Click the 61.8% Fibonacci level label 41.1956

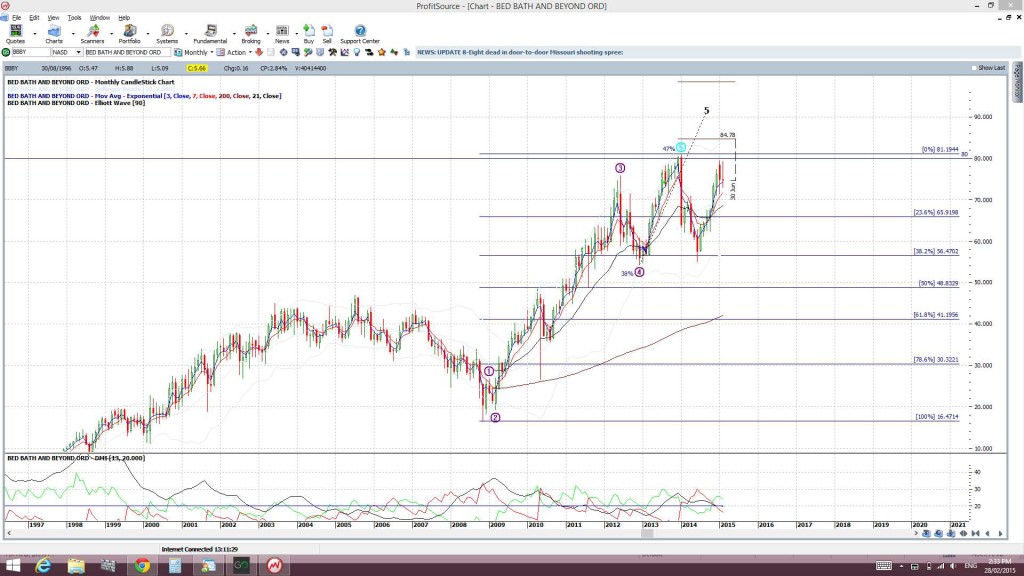click(x=936, y=315)
